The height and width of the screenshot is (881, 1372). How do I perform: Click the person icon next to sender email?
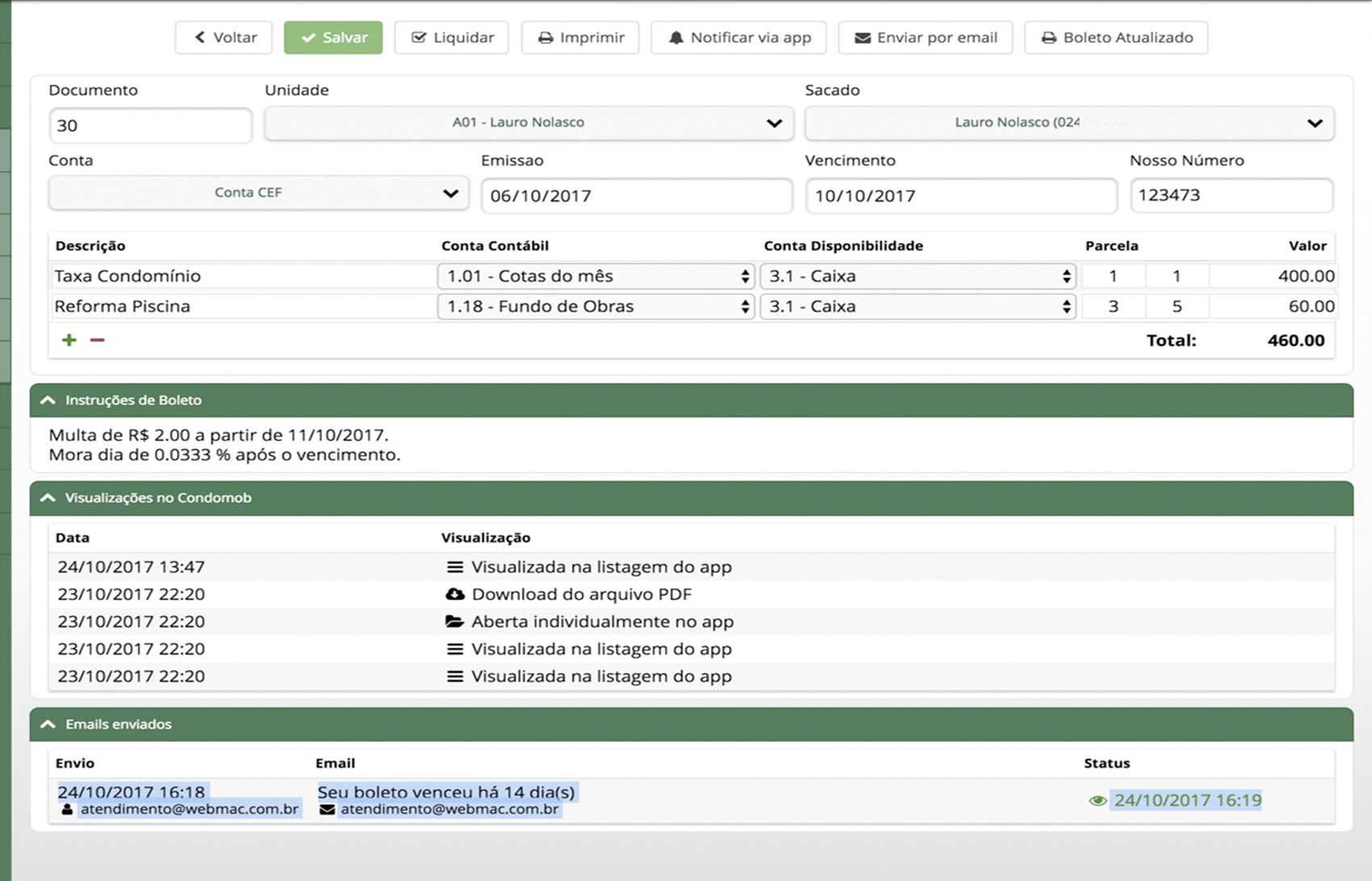[67, 810]
